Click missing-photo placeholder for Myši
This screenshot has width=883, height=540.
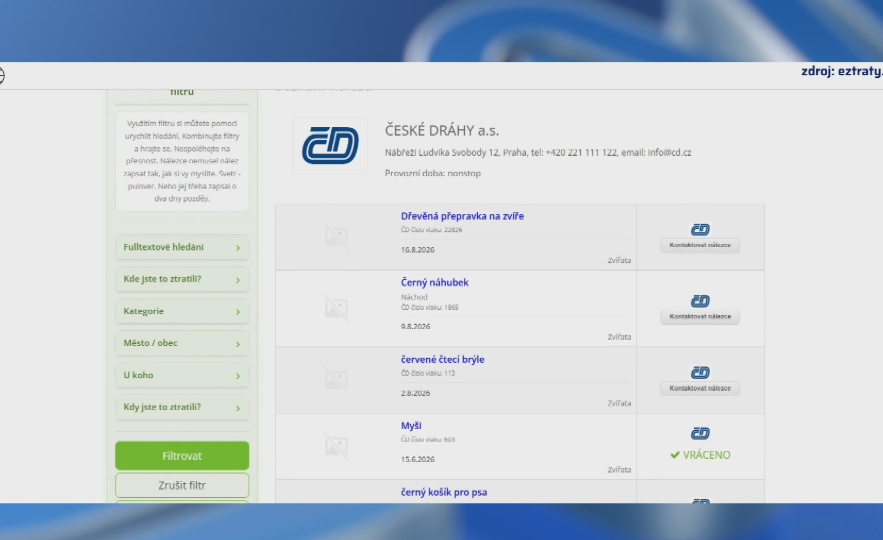pyautogui.click(x=336, y=446)
